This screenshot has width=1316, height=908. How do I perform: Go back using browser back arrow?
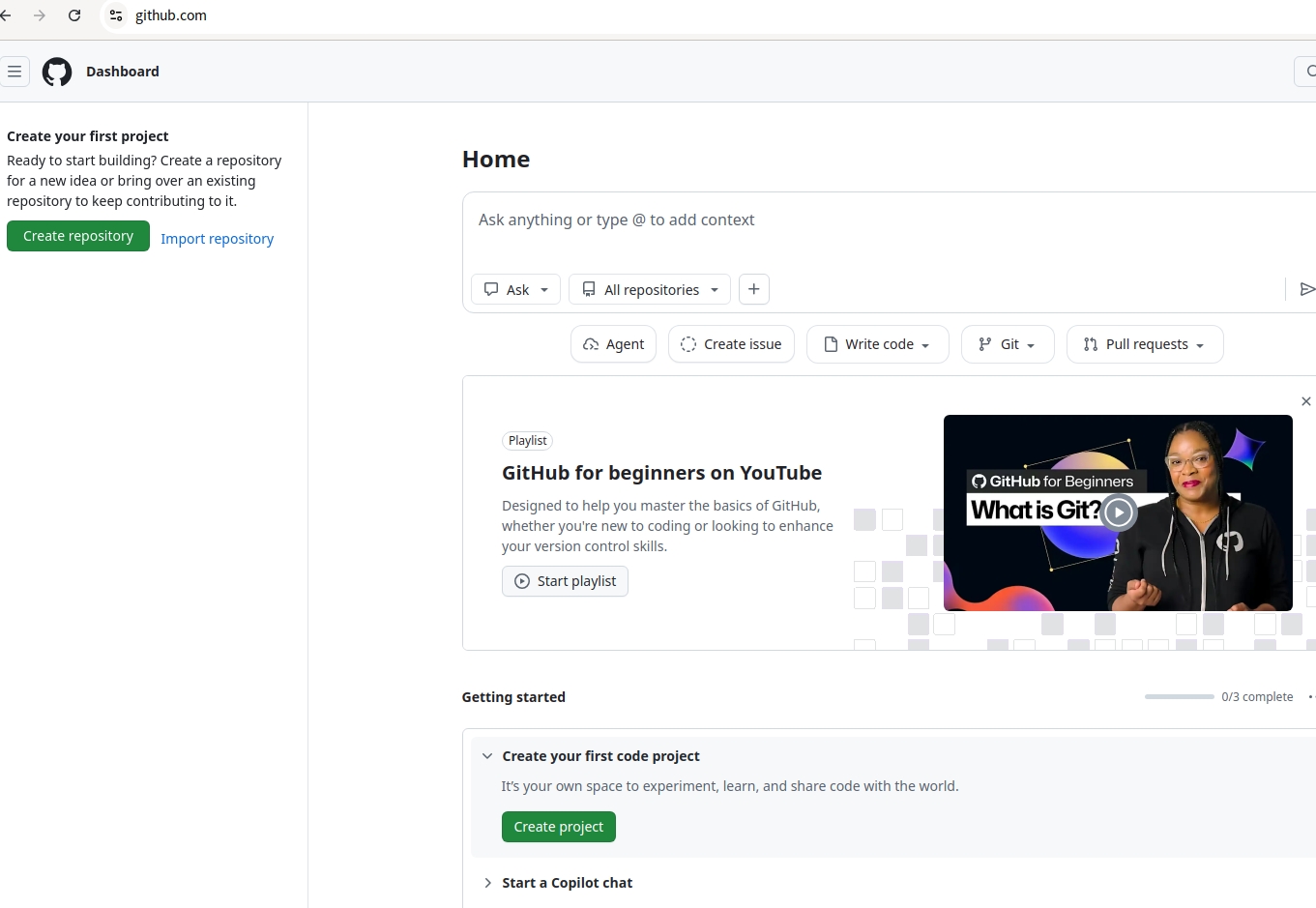point(6,15)
